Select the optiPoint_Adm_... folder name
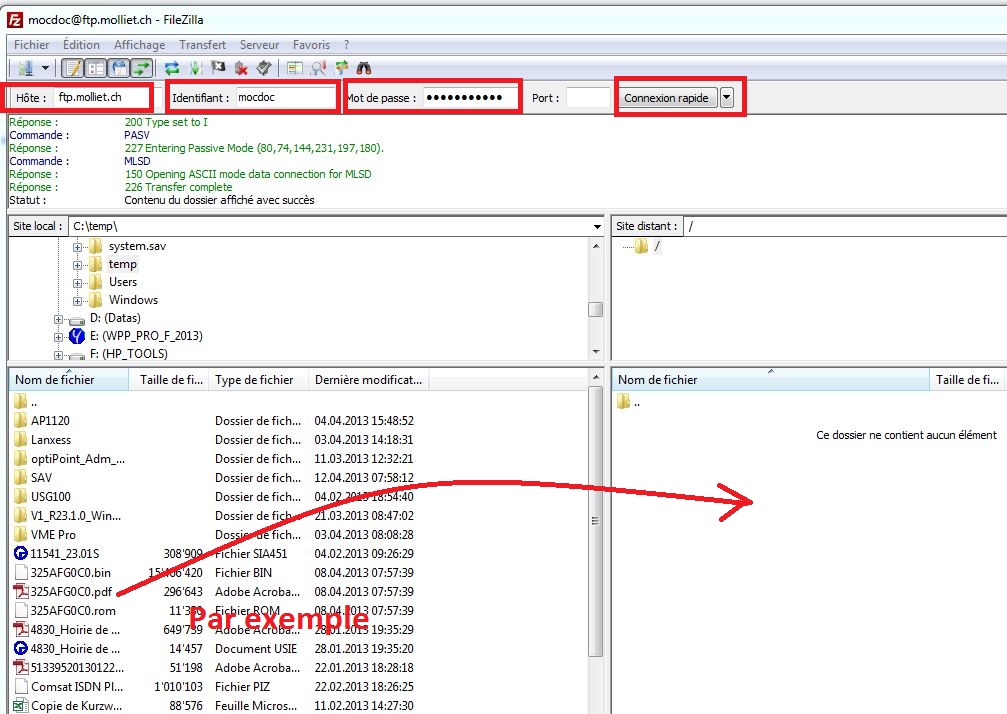Viewport: 1007px width, 714px height. (78, 459)
